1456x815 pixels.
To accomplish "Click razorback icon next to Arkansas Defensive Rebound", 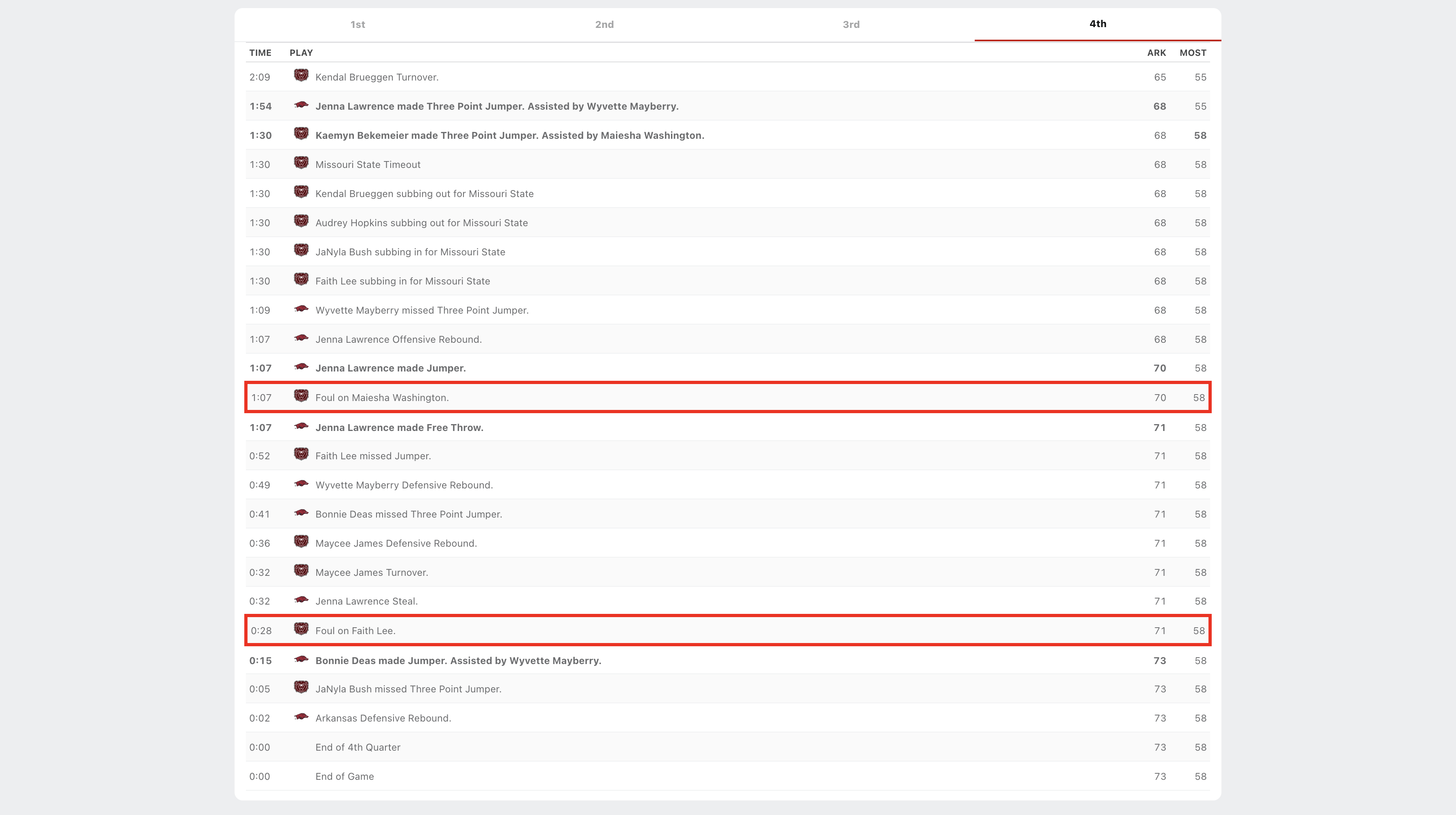I will click(301, 717).
